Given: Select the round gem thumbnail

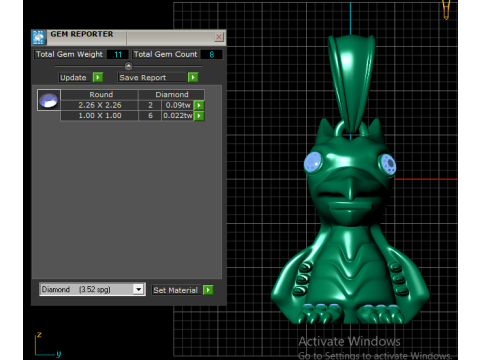Looking at the screenshot, I should (49, 100).
